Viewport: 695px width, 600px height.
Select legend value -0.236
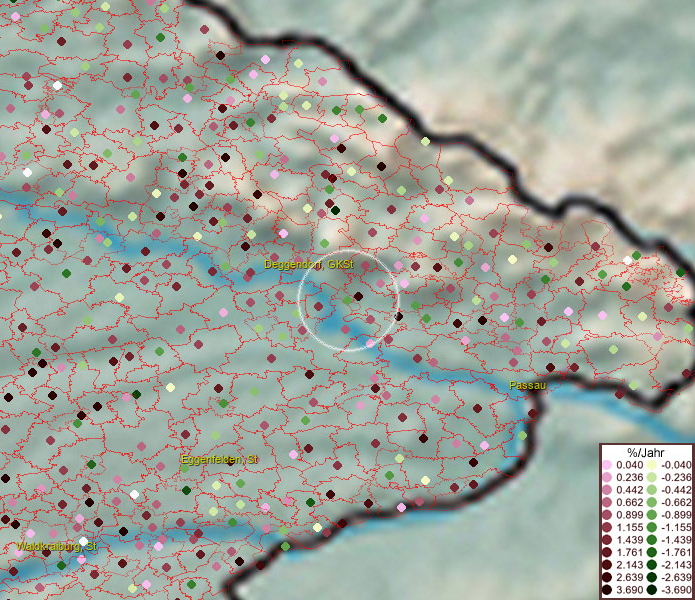[x=676, y=477]
